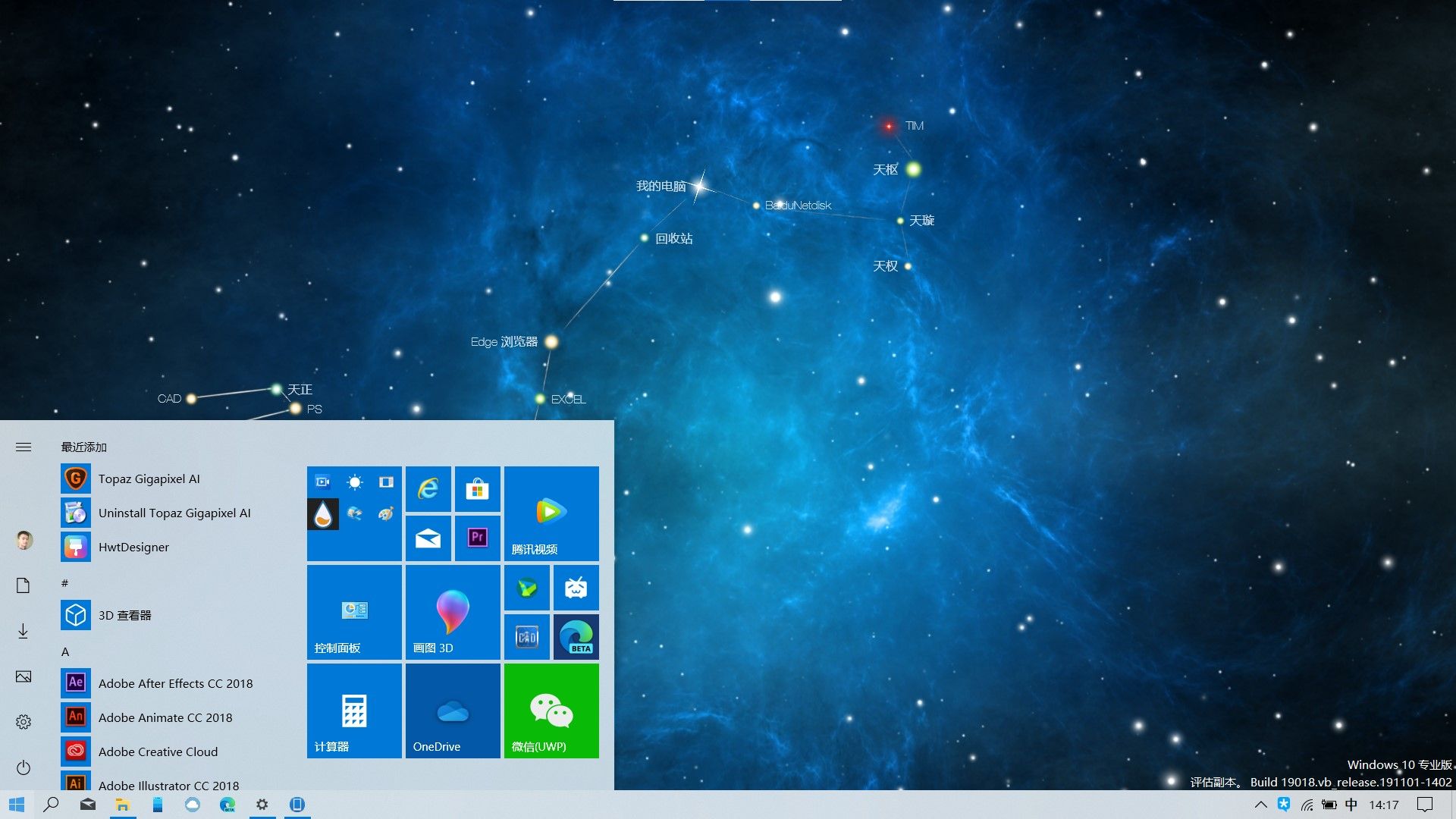Open the Calculator tile
The image size is (1456, 819).
pyautogui.click(x=354, y=711)
